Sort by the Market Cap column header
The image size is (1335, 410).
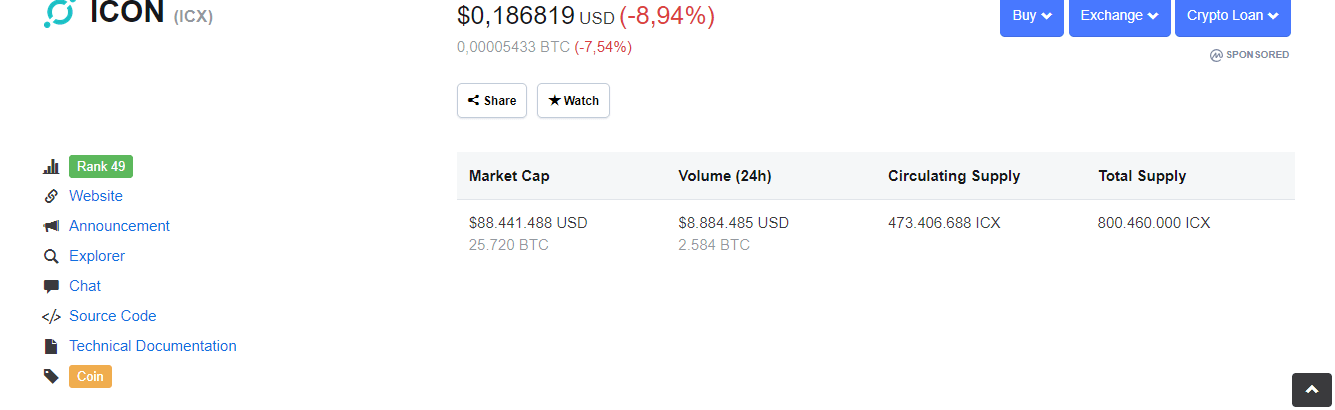click(509, 176)
